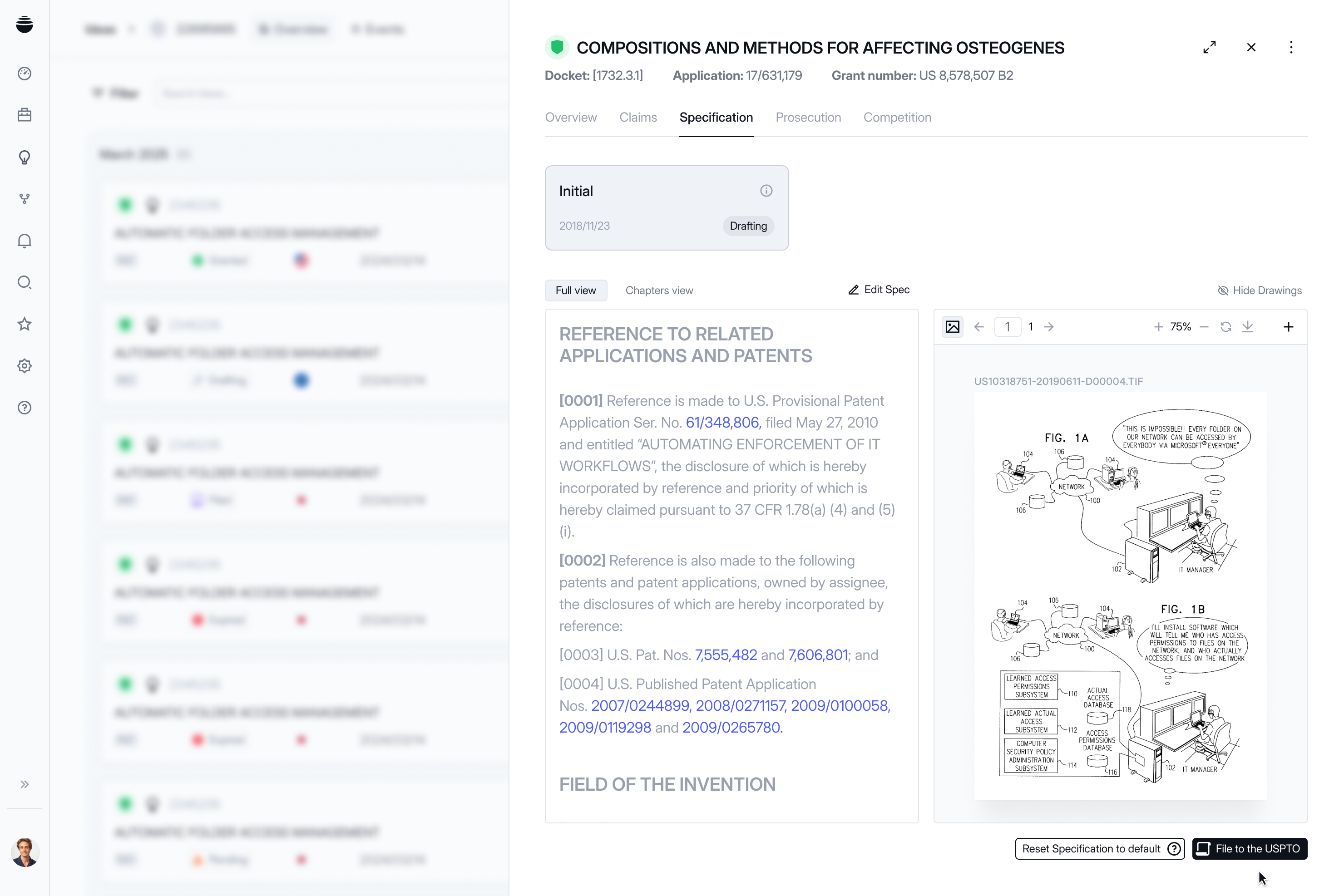Expand the collapsed left sidebar
The height and width of the screenshot is (896, 1344).
pyautogui.click(x=25, y=784)
